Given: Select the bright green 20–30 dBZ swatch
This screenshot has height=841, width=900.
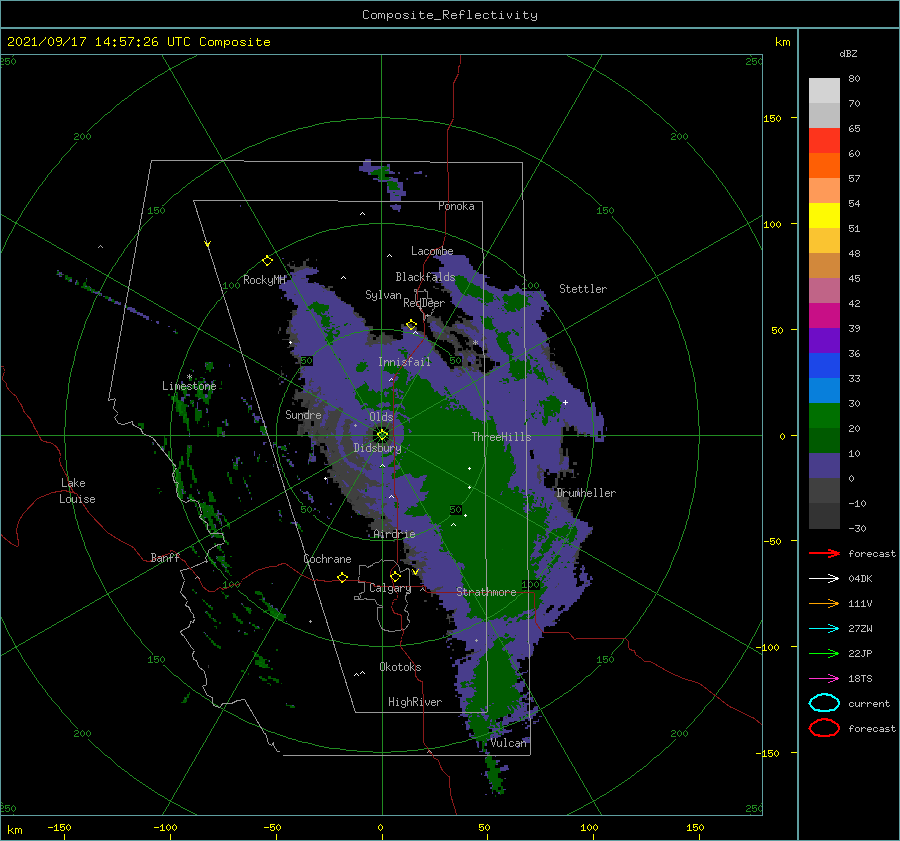Looking at the screenshot, I should (x=824, y=416).
